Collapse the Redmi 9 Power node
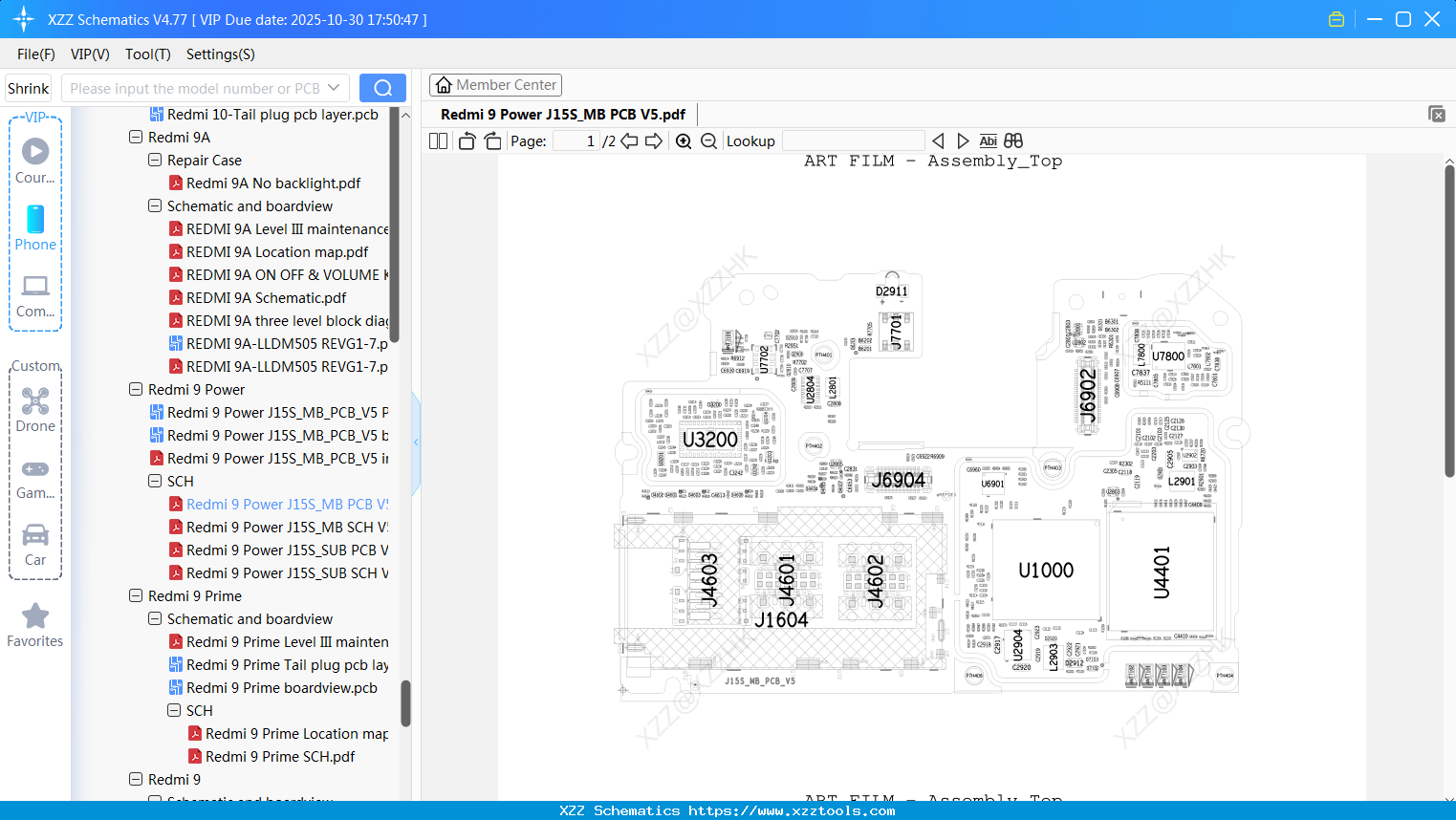The width and height of the screenshot is (1456, 820). tap(136, 389)
